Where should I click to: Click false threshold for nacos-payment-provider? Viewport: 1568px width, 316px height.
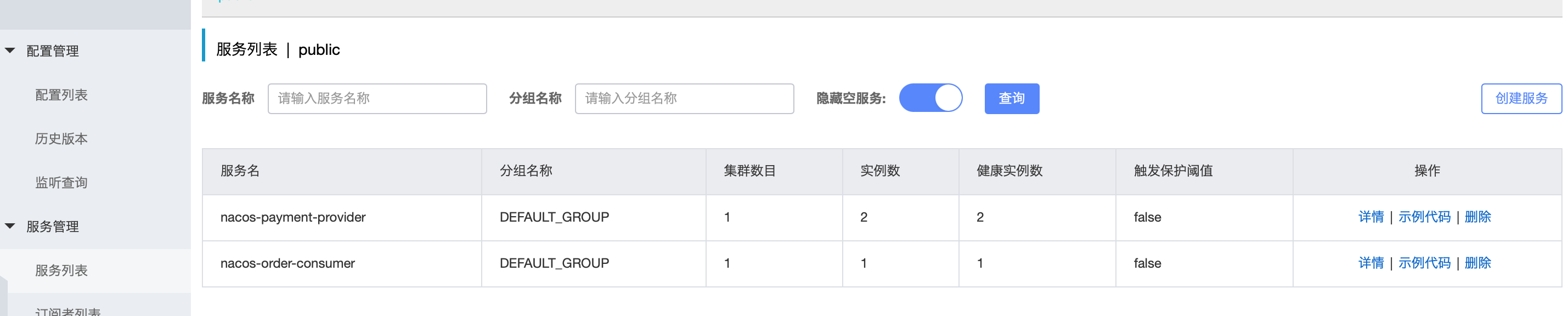(x=1147, y=217)
